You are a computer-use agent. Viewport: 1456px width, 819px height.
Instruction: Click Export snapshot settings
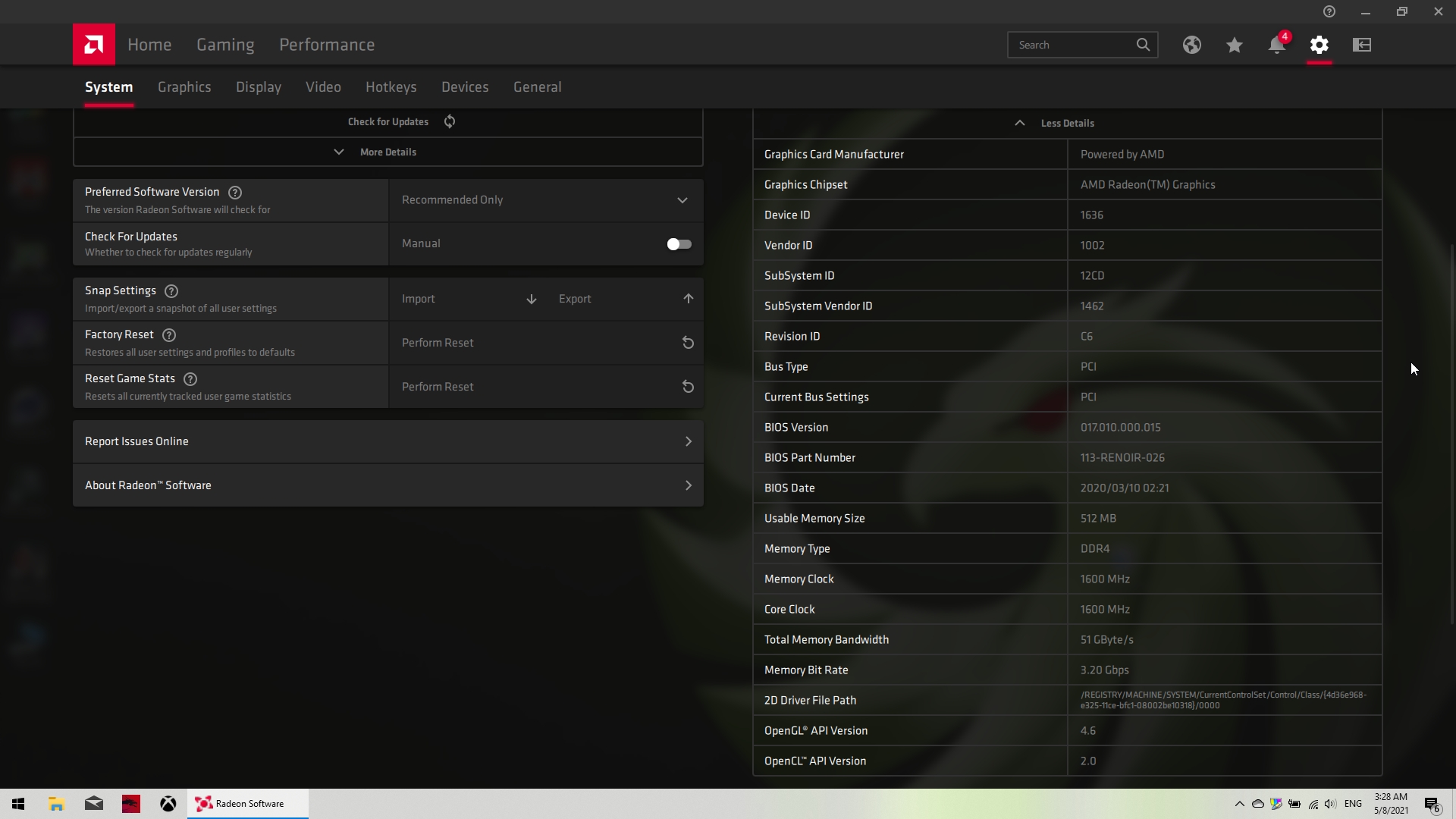(x=626, y=299)
